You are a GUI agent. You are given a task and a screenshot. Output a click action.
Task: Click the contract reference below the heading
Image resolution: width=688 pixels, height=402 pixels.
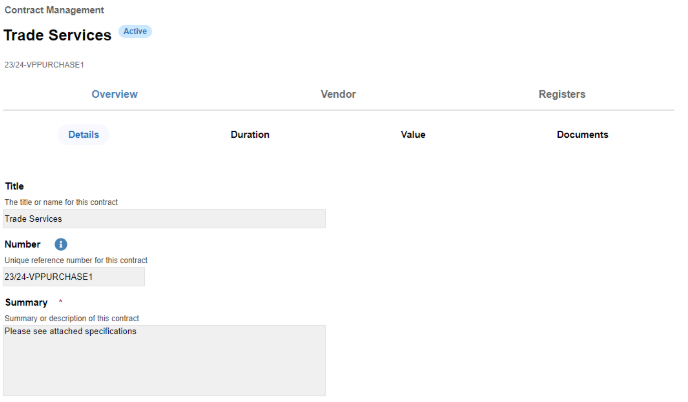click(x=44, y=65)
